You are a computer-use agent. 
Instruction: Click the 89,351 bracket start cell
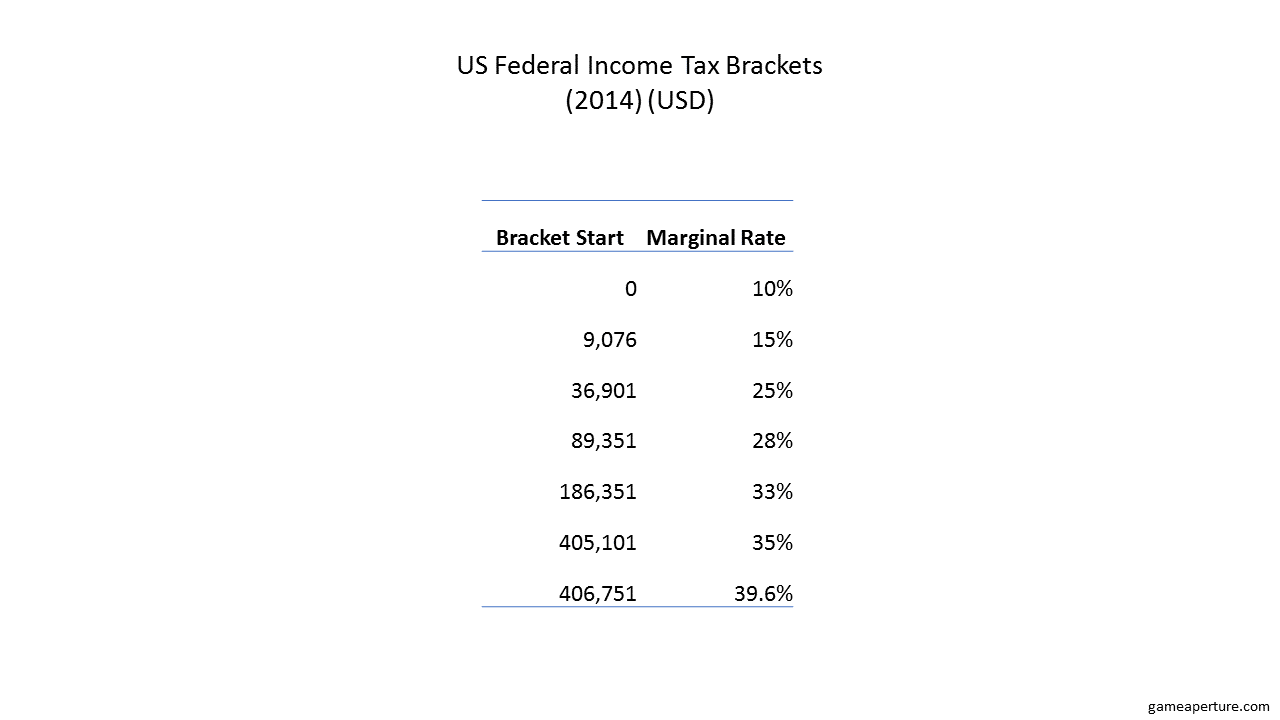click(604, 442)
